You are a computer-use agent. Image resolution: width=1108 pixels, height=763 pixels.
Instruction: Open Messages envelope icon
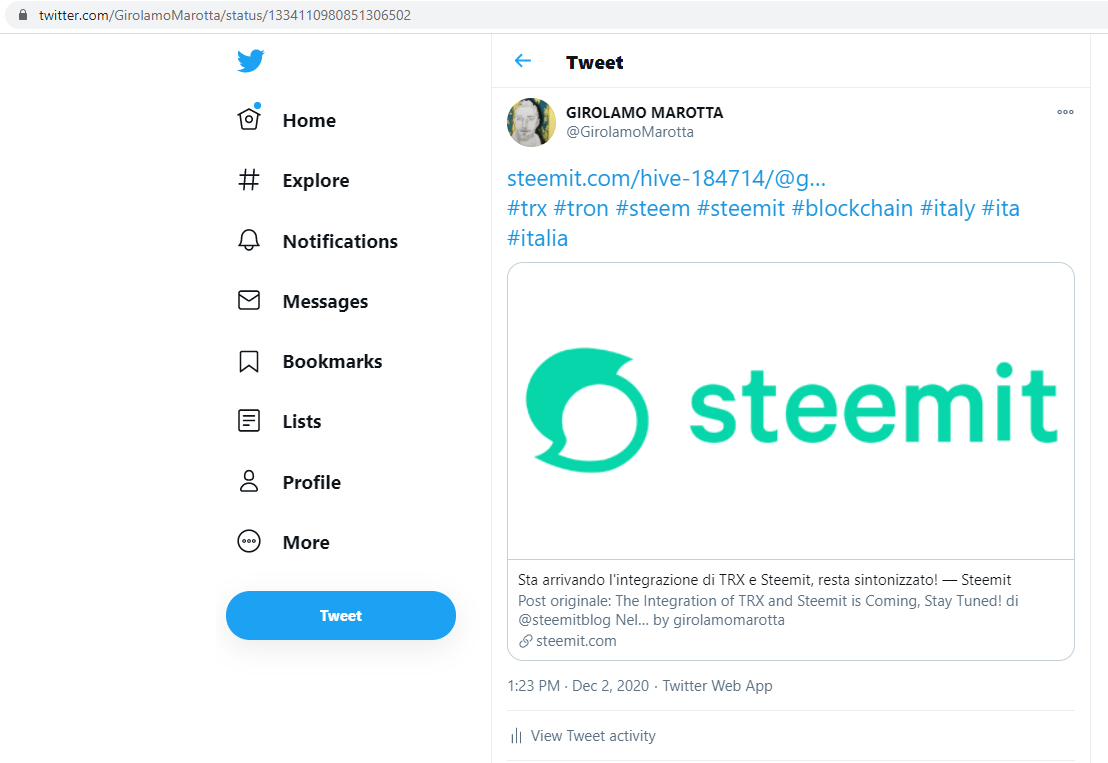coord(249,301)
